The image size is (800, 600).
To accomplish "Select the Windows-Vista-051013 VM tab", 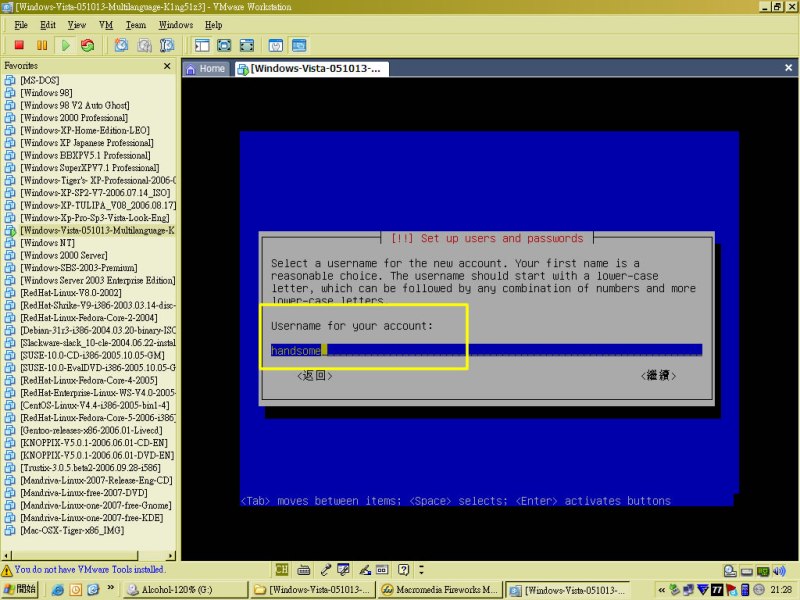I will pyautogui.click(x=312, y=68).
